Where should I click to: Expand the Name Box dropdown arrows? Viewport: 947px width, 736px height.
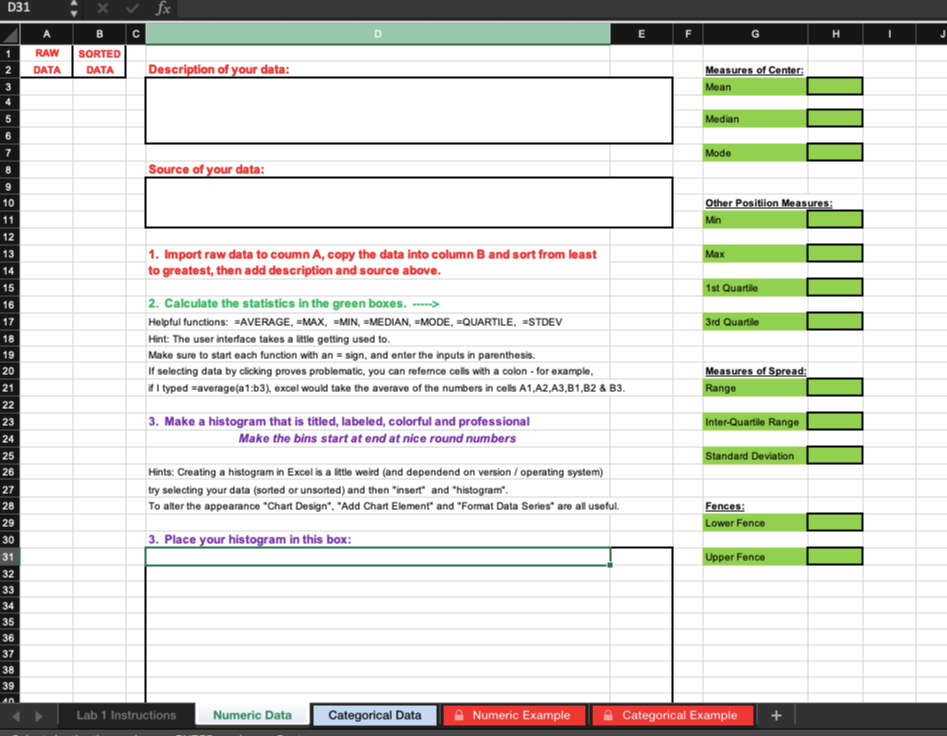click(74, 8)
